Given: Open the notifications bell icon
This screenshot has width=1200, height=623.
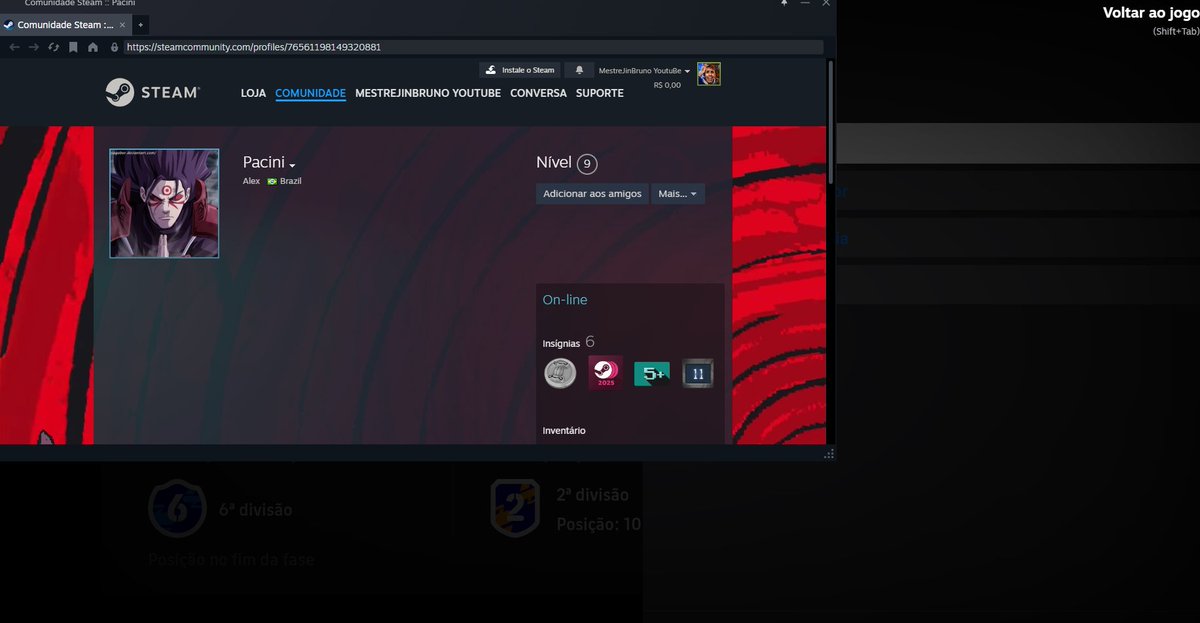Looking at the screenshot, I should [x=580, y=70].
